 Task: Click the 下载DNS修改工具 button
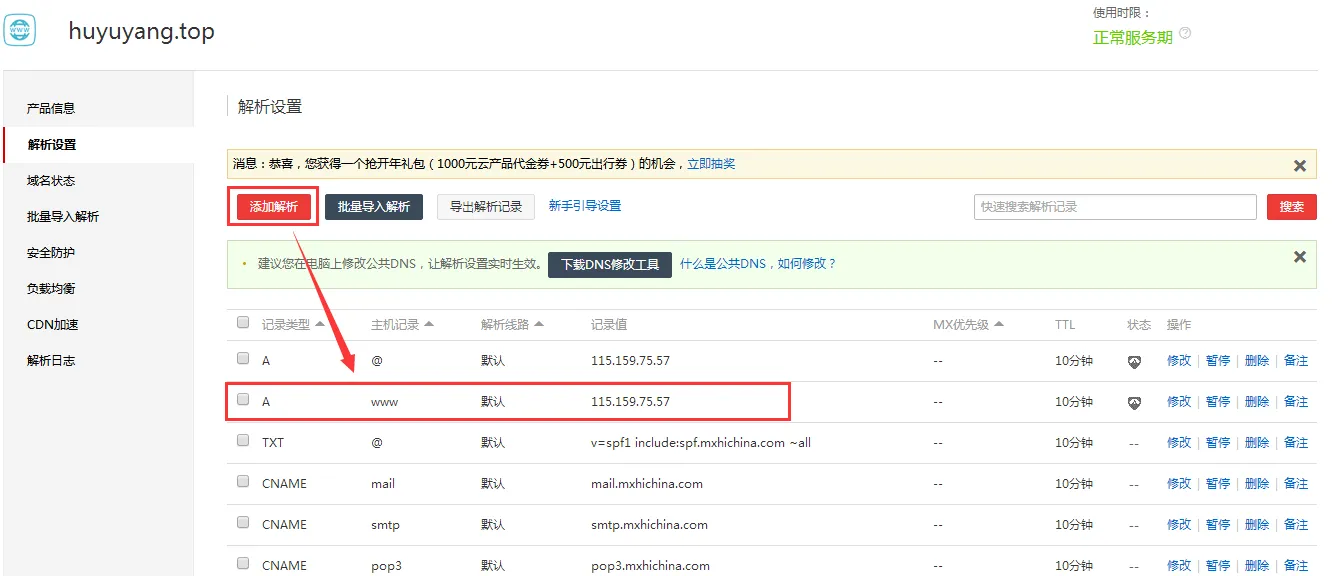coord(610,264)
